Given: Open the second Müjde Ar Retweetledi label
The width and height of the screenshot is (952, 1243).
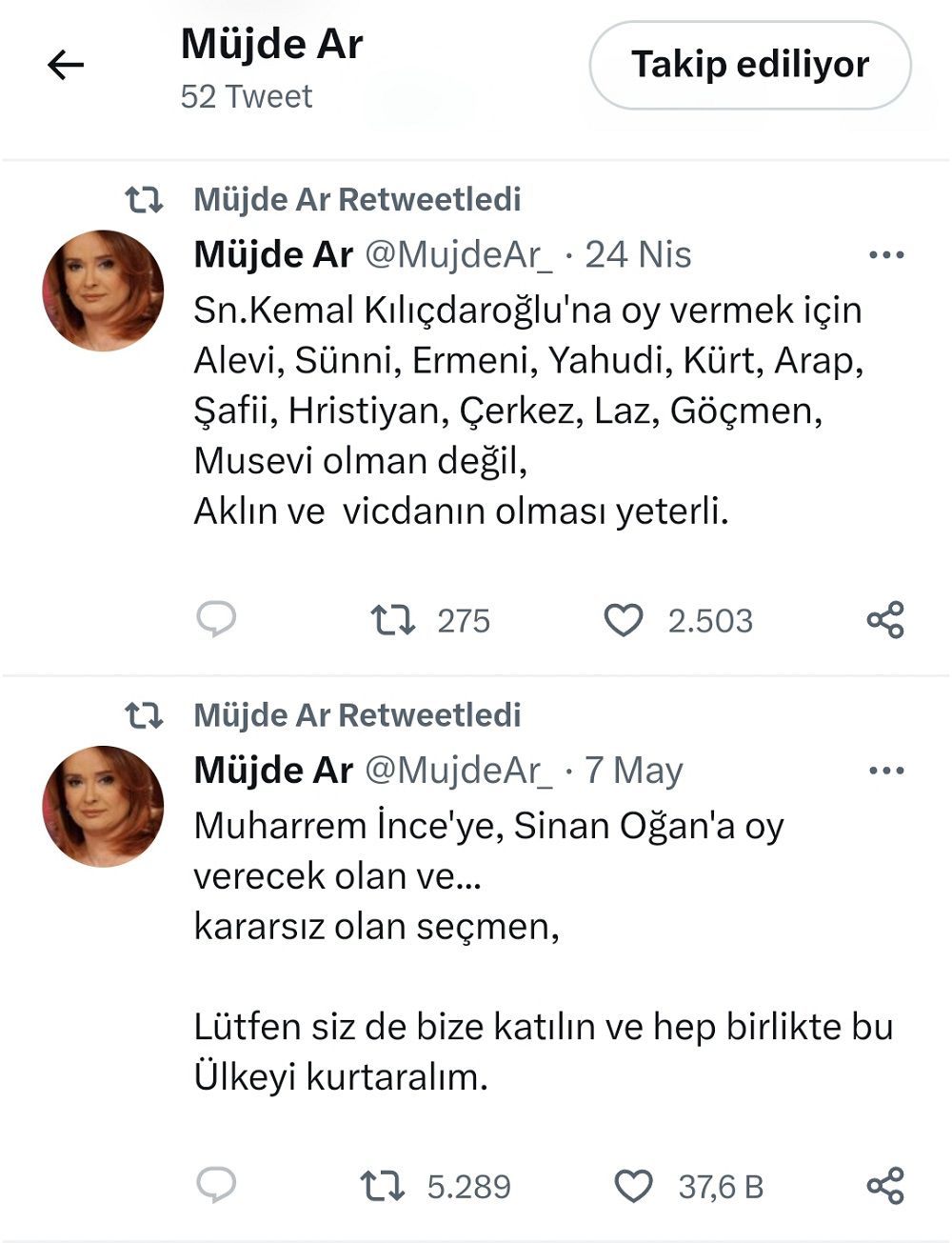Looking at the screenshot, I should pyautogui.click(x=357, y=715).
